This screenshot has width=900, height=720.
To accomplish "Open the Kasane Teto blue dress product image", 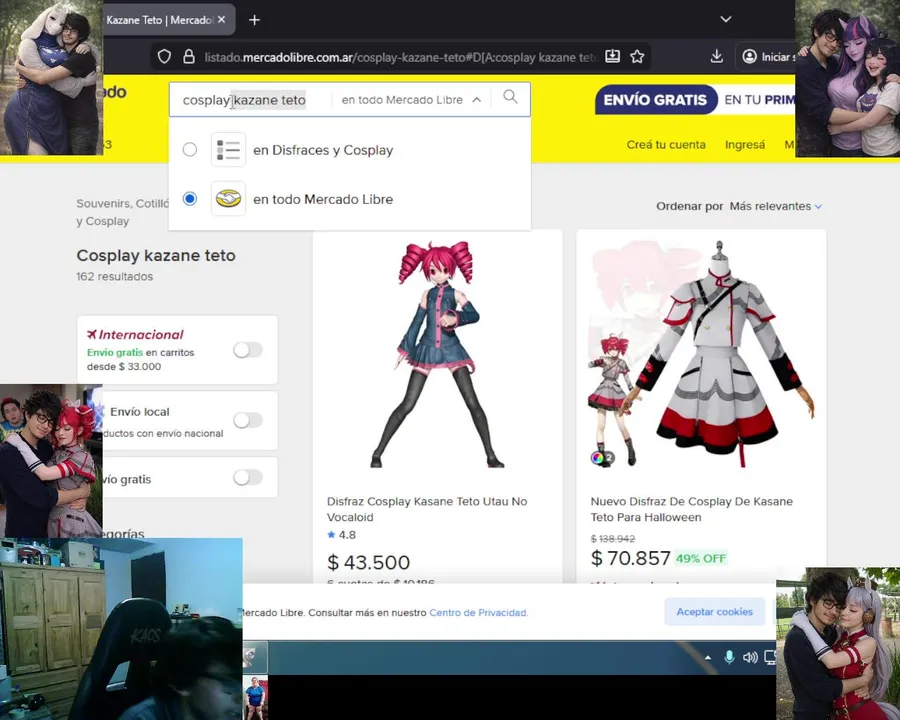I will click(437, 355).
